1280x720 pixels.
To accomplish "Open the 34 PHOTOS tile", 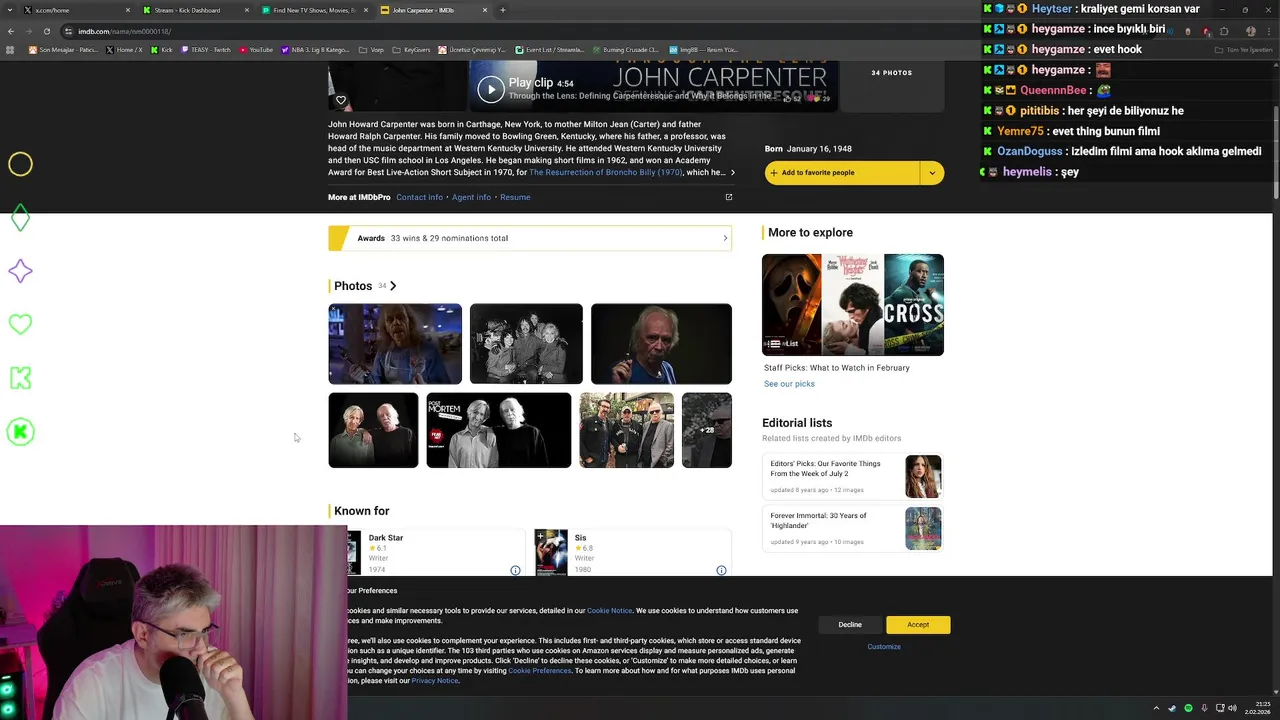I will tap(891, 86).
